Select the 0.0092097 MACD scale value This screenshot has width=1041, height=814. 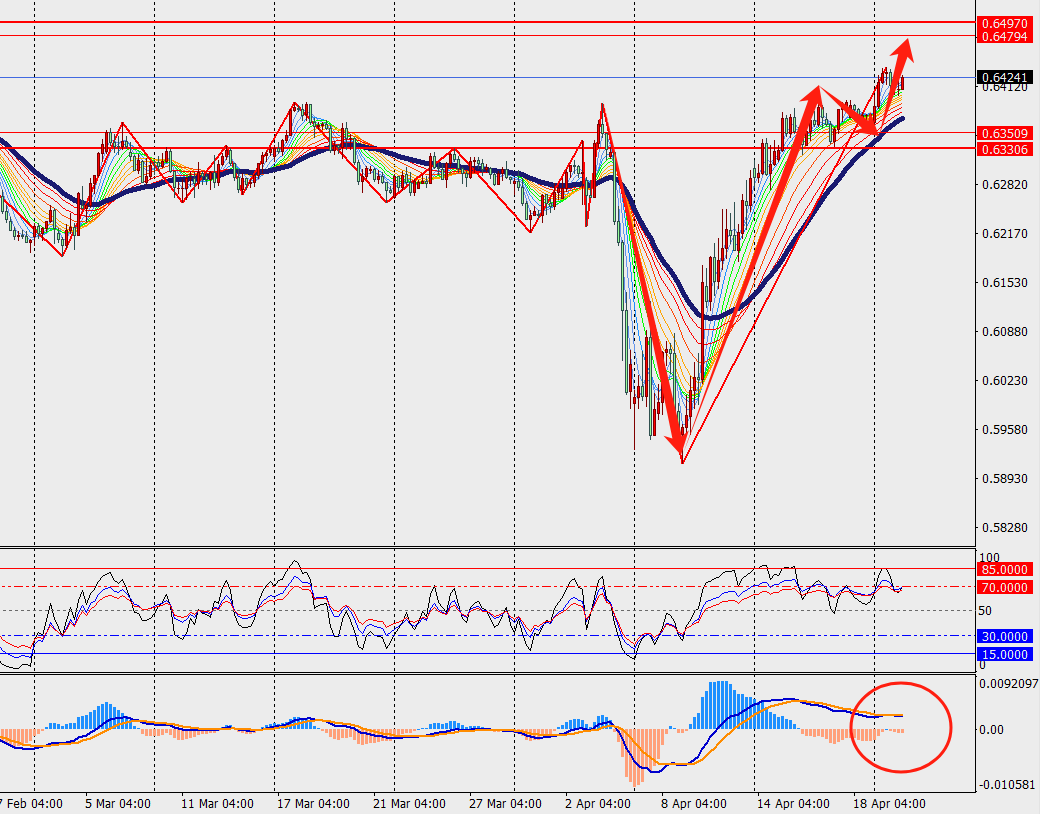click(x=1008, y=684)
